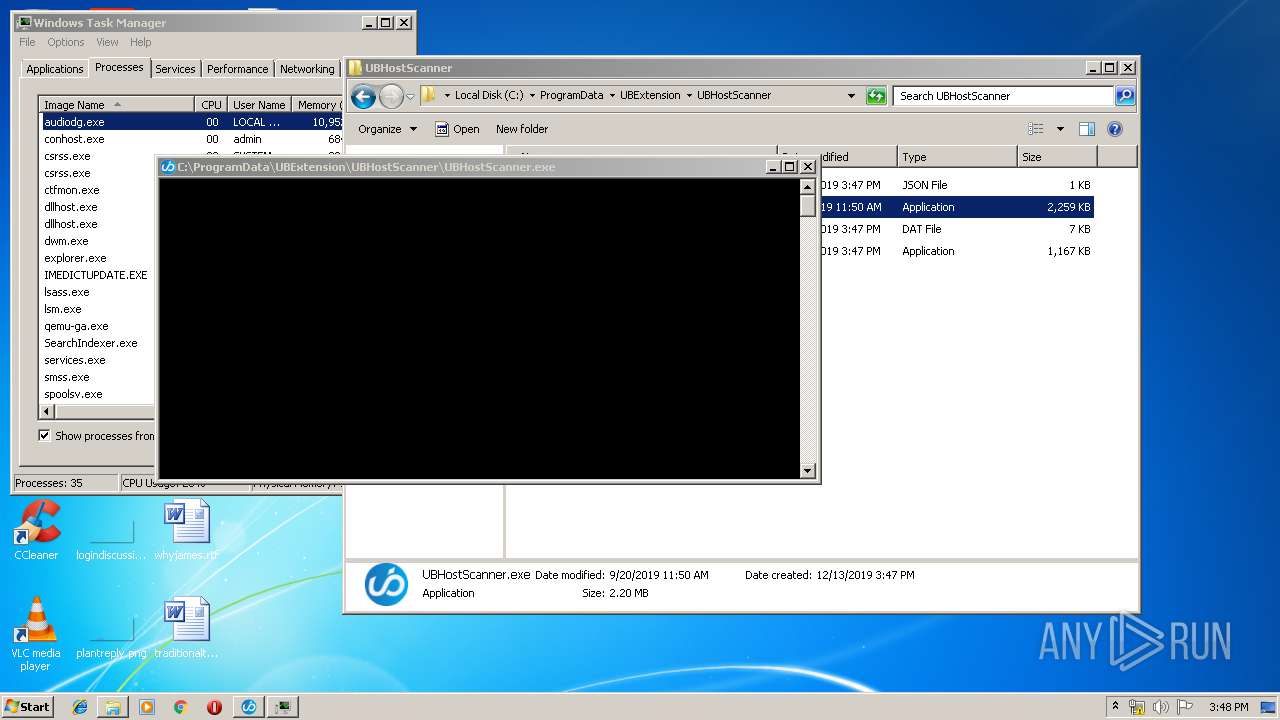
Task: Select the audiodg.exe process
Action: (192, 122)
